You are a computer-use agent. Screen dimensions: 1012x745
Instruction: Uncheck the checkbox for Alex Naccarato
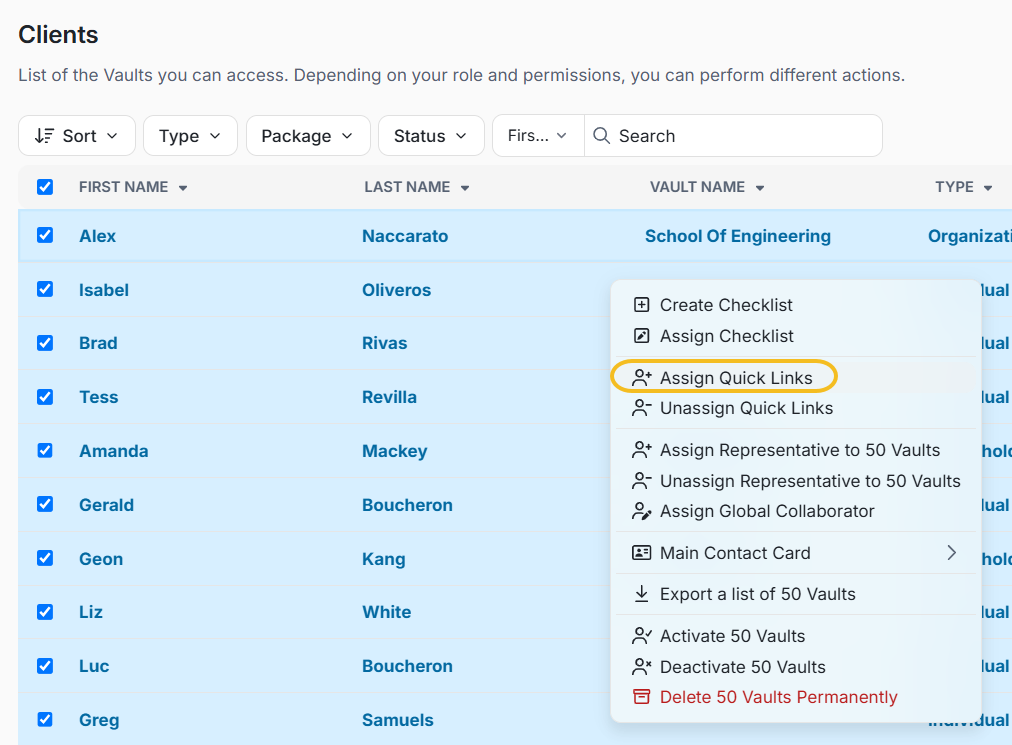pyautogui.click(x=45, y=235)
